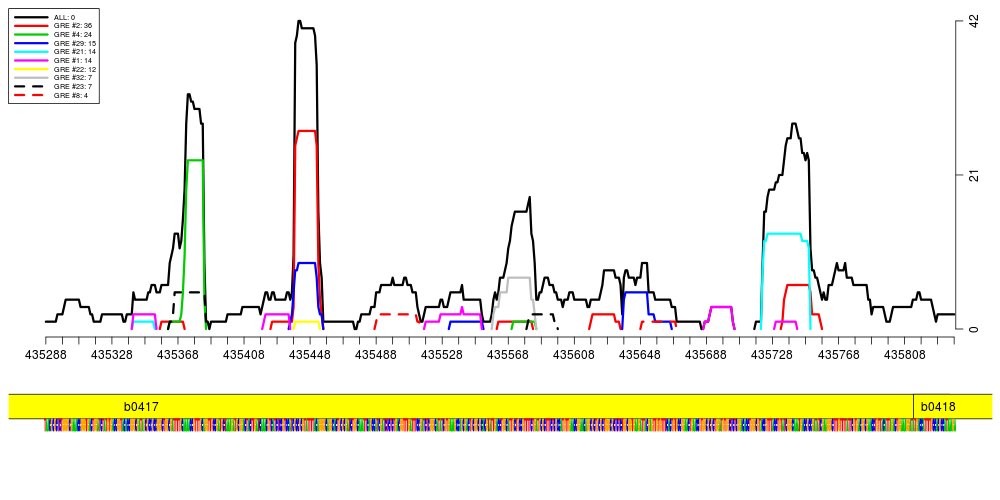Click the isolated magenta peak left of cyan
Screen dimensions: 1000x500
(x=720, y=307)
